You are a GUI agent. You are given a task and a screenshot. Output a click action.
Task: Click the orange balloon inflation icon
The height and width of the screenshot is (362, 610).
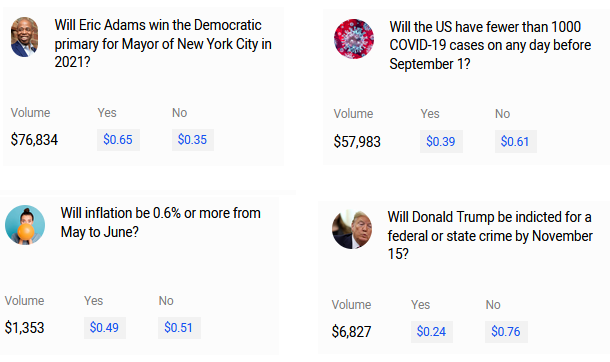[25, 225]
